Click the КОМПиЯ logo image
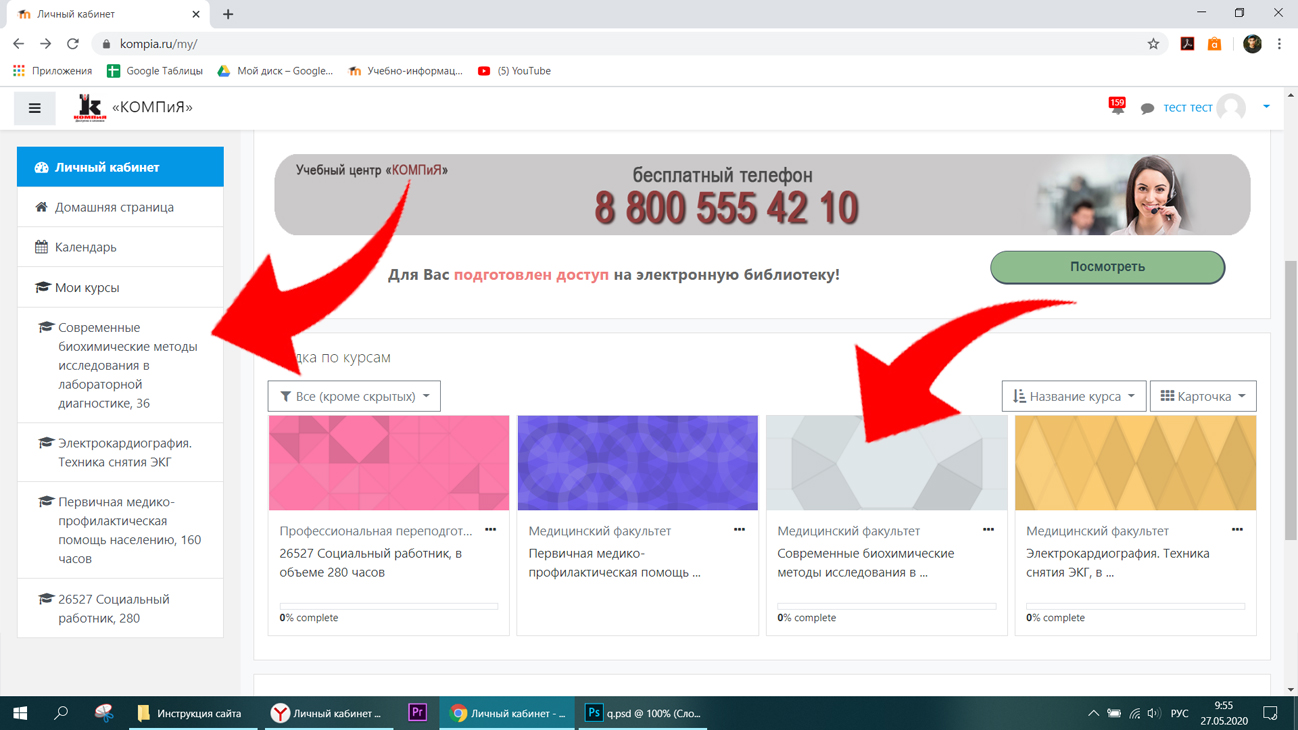The image size is (1298, 730). (90, 108)
